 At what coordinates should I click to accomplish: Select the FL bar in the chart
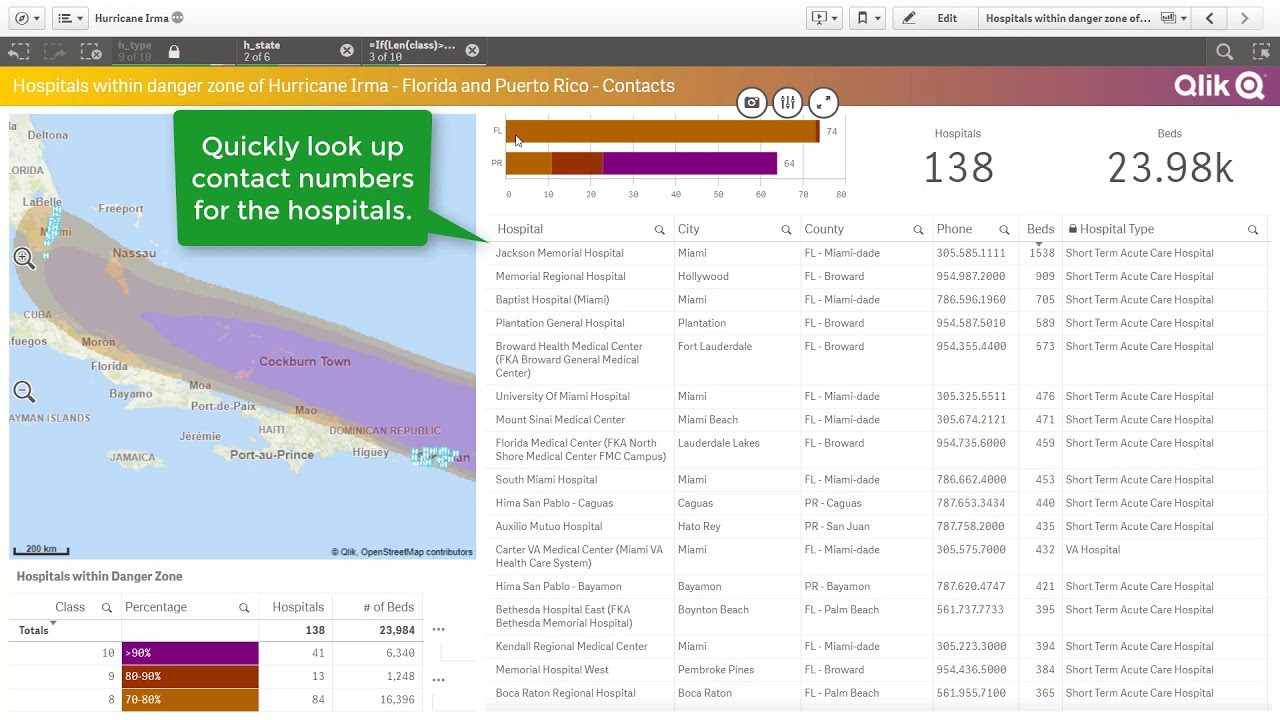663,131
